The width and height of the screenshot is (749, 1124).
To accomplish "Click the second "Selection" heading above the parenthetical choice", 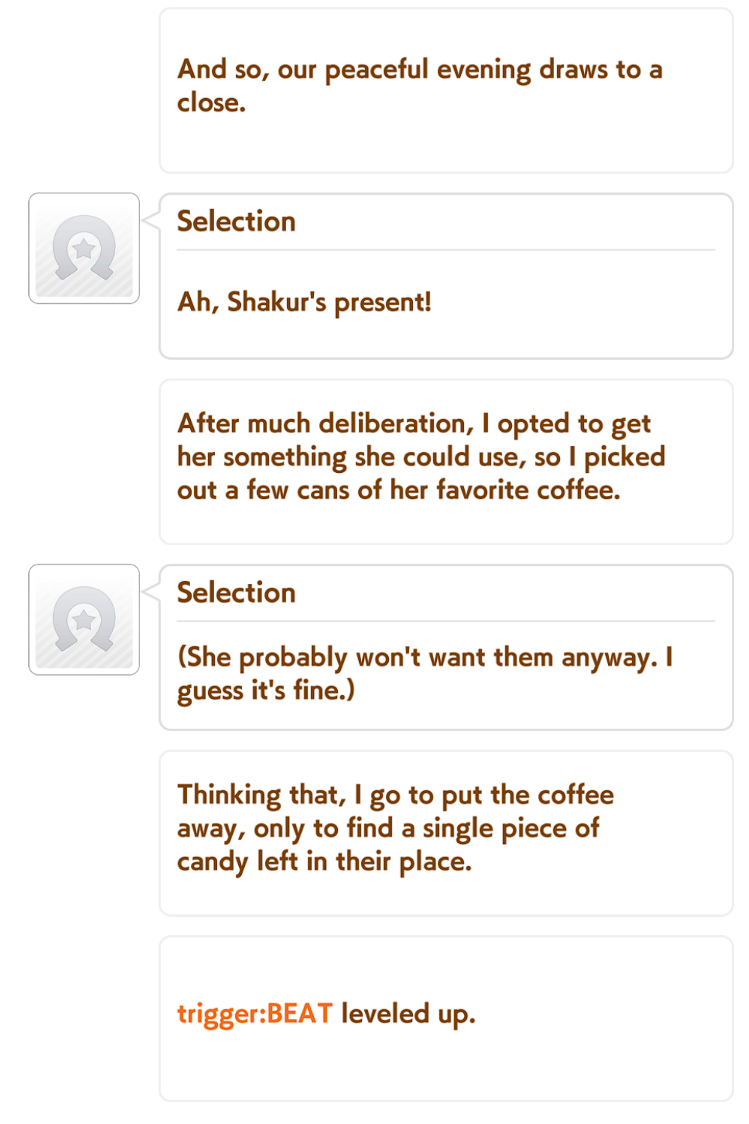I will pos(237,592).
